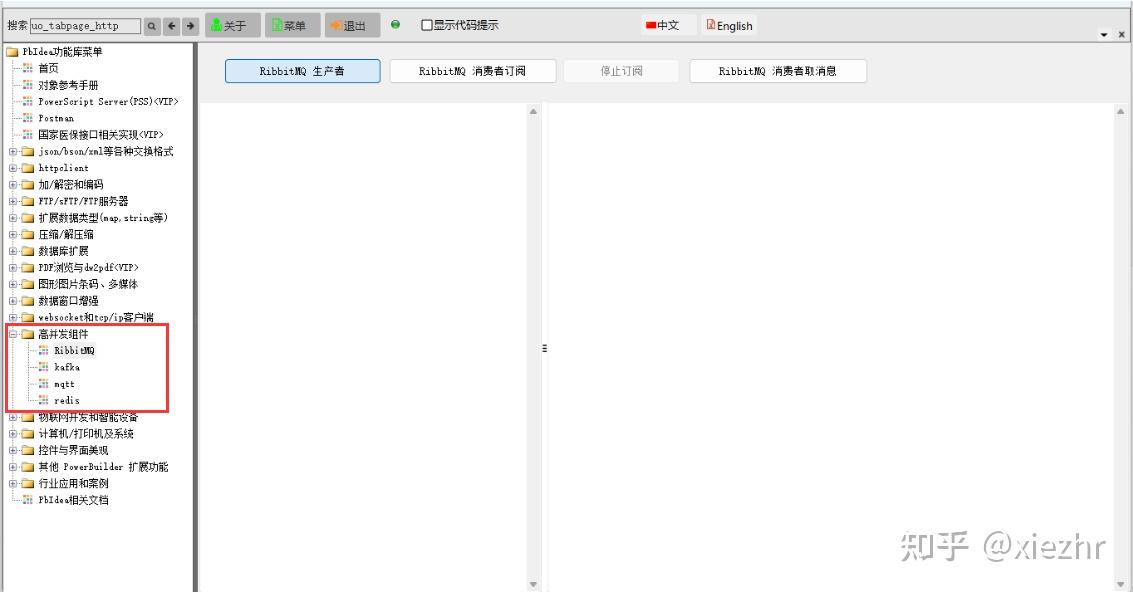Click the search magnifier icon

click(152, 26)
